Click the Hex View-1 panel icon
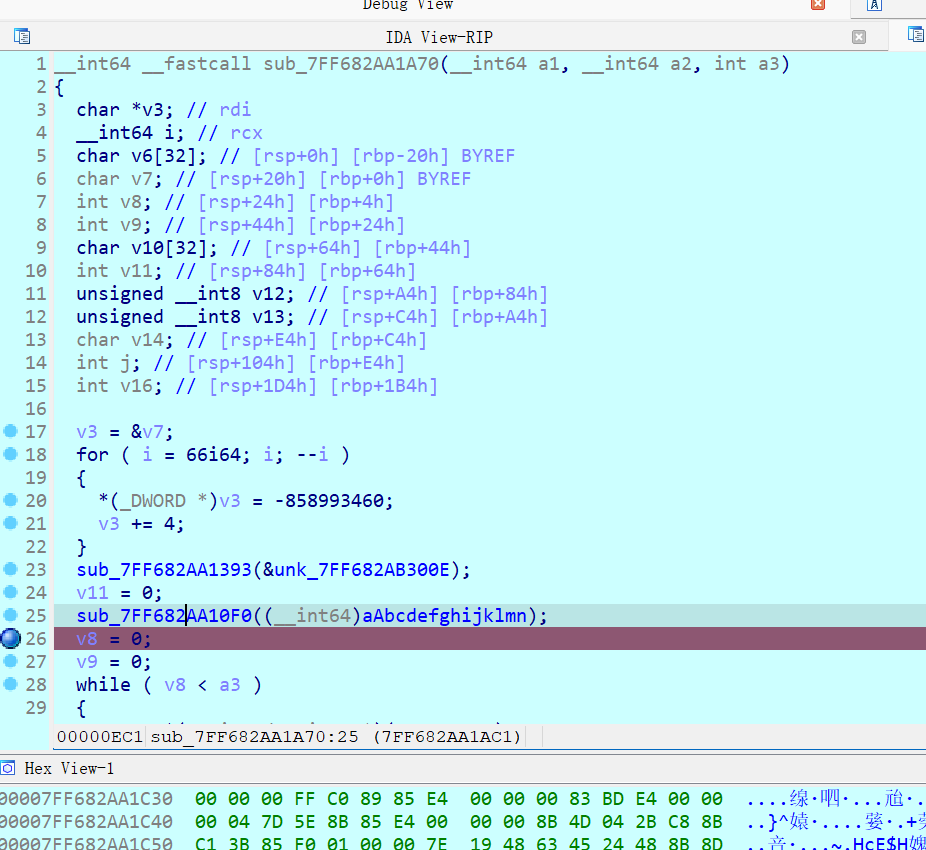The image size is (926, 850). 8,768
